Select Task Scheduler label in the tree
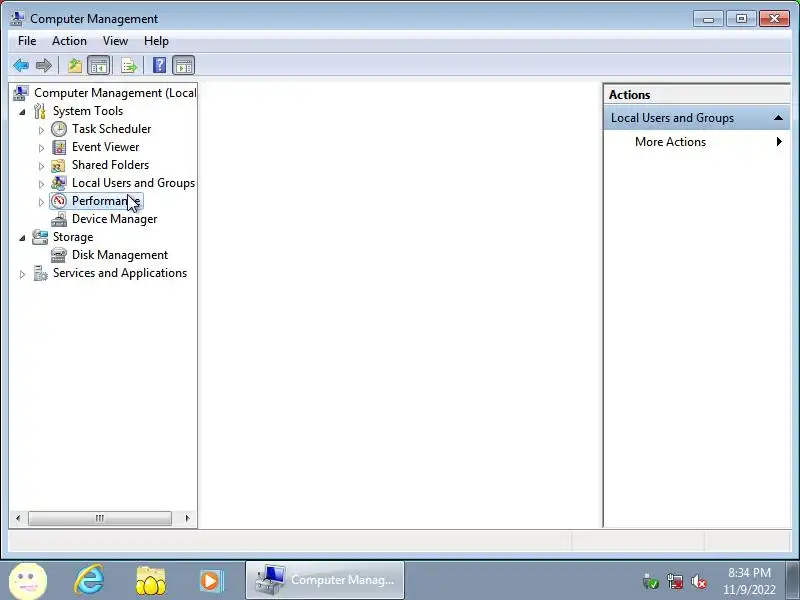The height and width of the screenshot is (600, 800). [111, 129]
